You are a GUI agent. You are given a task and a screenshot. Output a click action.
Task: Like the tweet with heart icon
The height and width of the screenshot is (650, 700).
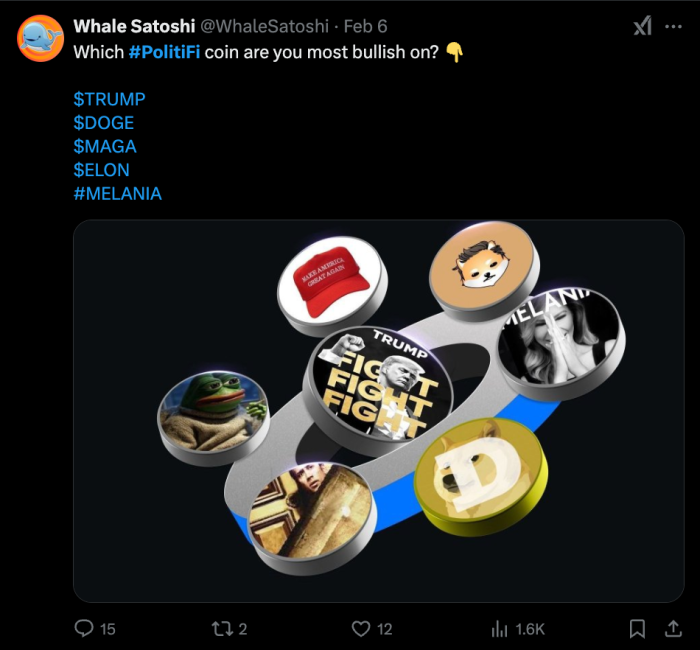click(361, 629)
